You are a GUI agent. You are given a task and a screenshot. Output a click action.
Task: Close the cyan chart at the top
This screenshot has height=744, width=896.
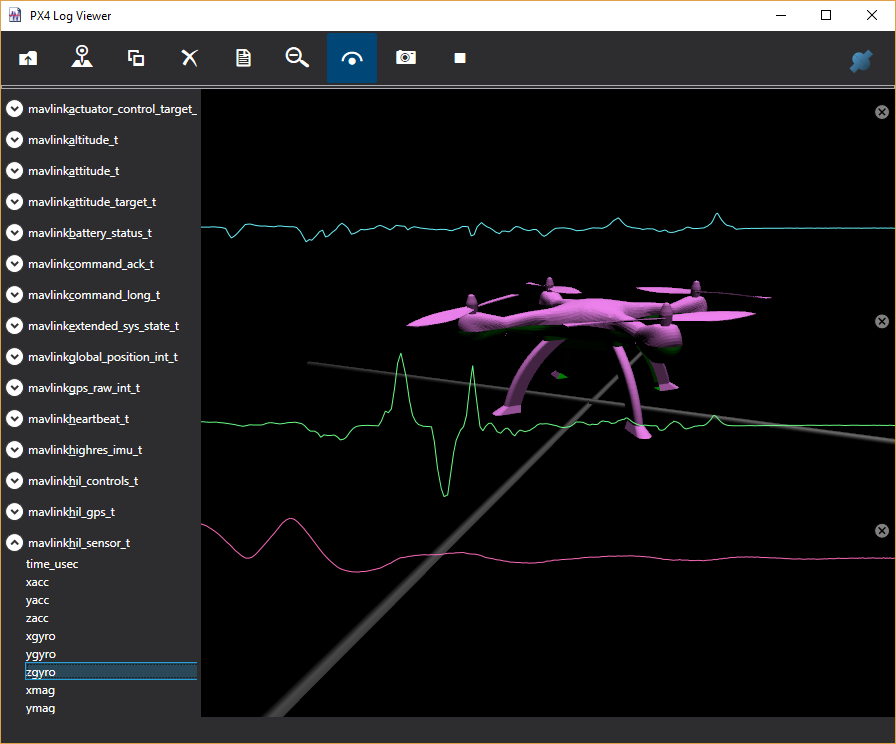click(x=881, y=112)
